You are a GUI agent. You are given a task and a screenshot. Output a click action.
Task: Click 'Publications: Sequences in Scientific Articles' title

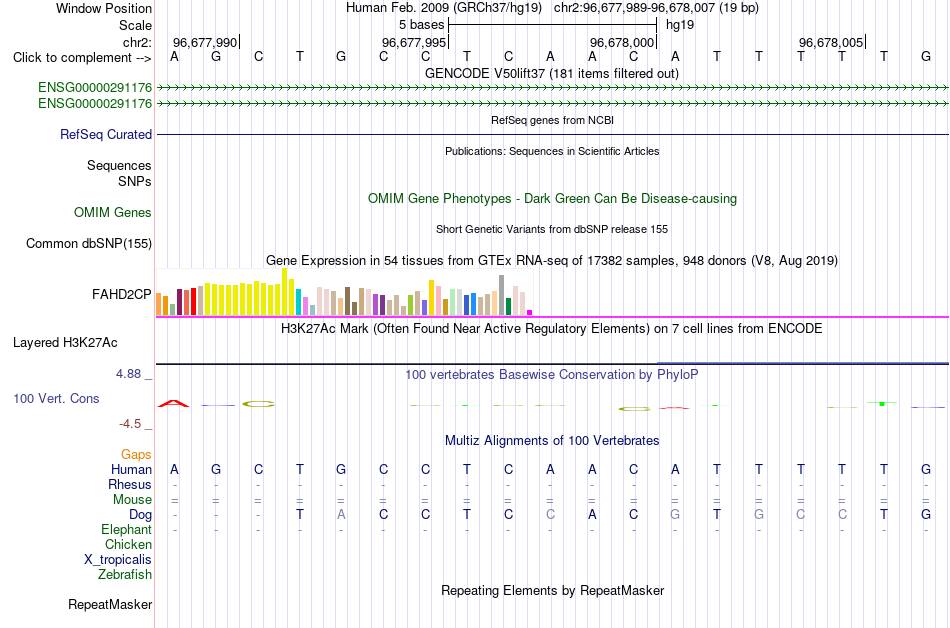[x=552, y=151]
